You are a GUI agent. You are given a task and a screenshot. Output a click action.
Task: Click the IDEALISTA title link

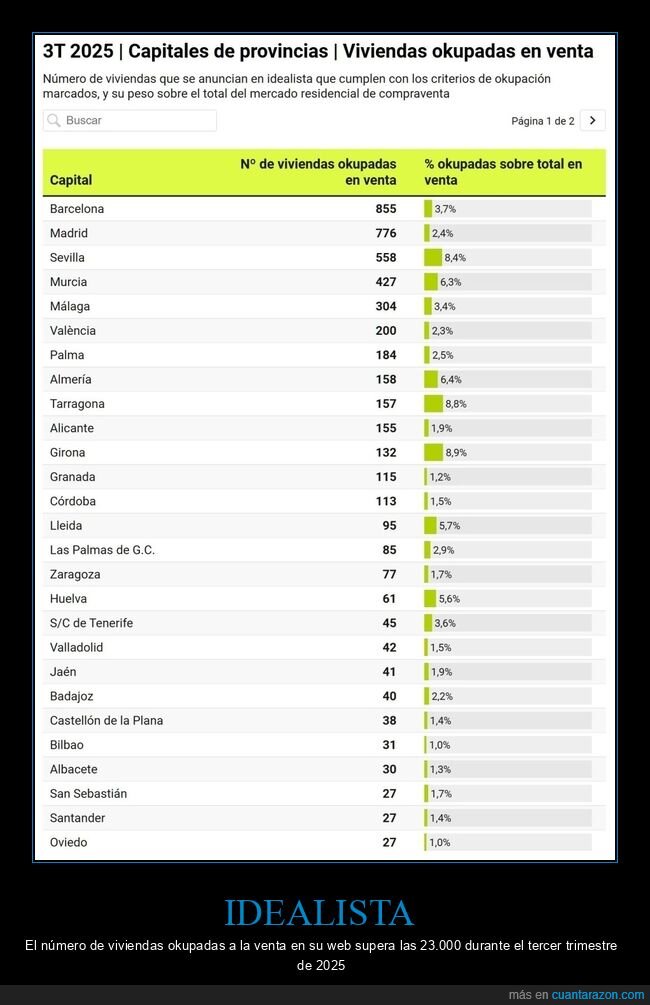(319, 912)
